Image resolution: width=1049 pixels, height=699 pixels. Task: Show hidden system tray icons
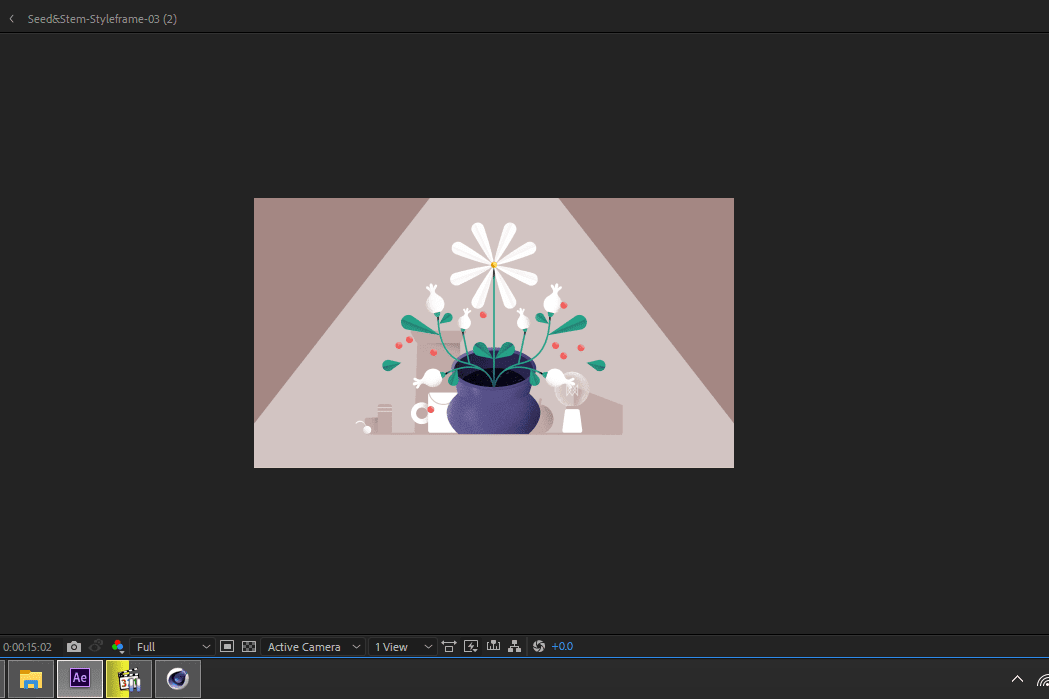(x=1018, y=679)
